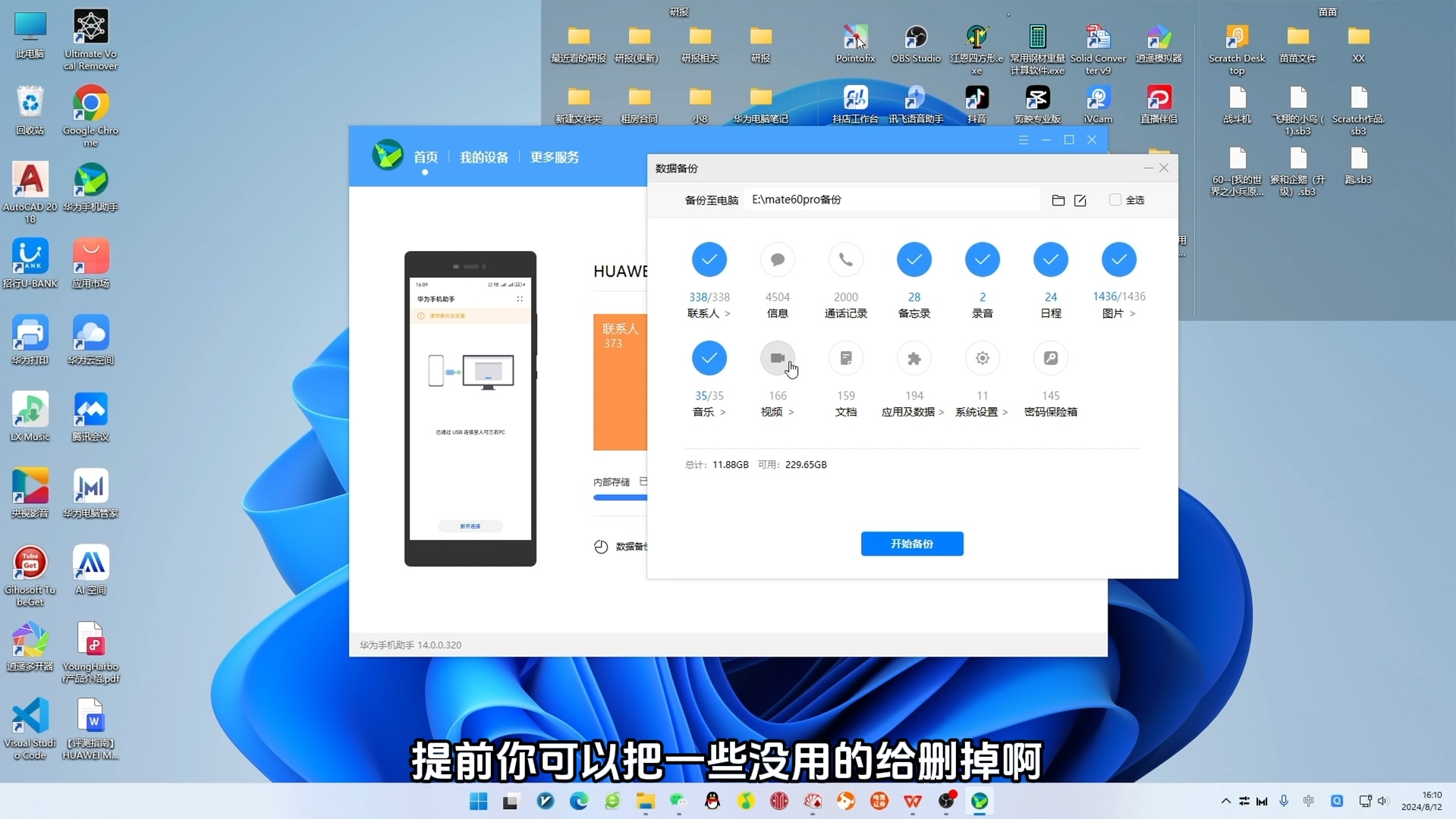Uncheck the 联系人 contacts backup circle
1456x819 pixels.
(x=709, y=260)
